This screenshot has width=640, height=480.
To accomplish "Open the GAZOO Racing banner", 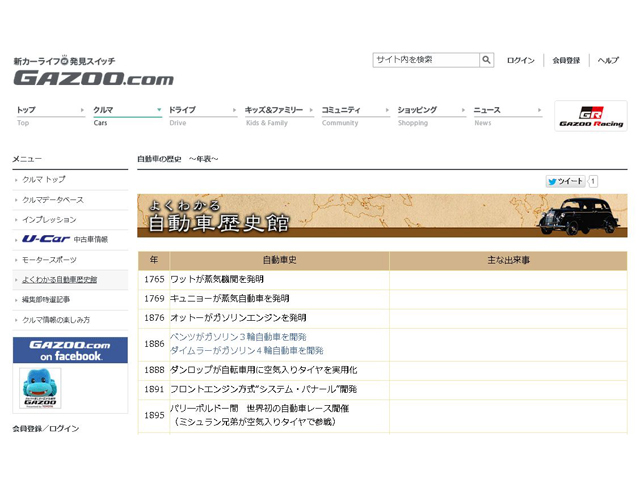I will [x=590, y=116].
